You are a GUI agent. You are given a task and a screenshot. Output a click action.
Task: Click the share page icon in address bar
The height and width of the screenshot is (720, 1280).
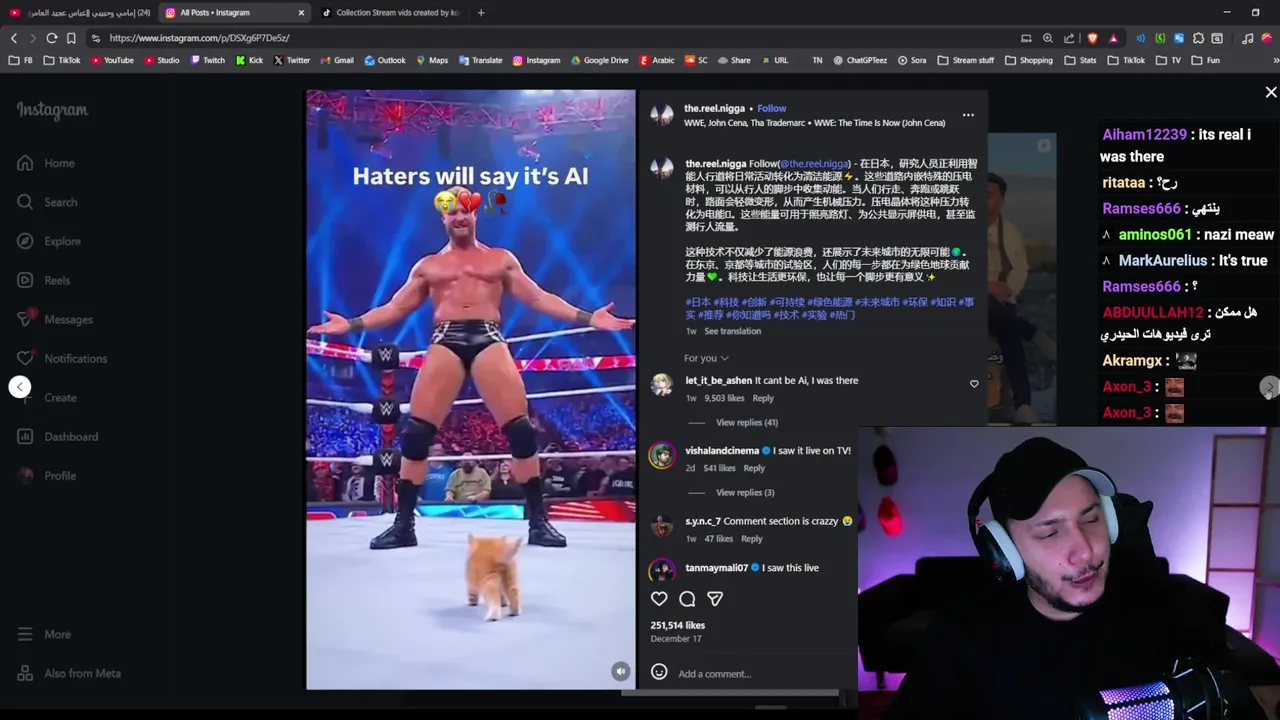pos(1069,38)
